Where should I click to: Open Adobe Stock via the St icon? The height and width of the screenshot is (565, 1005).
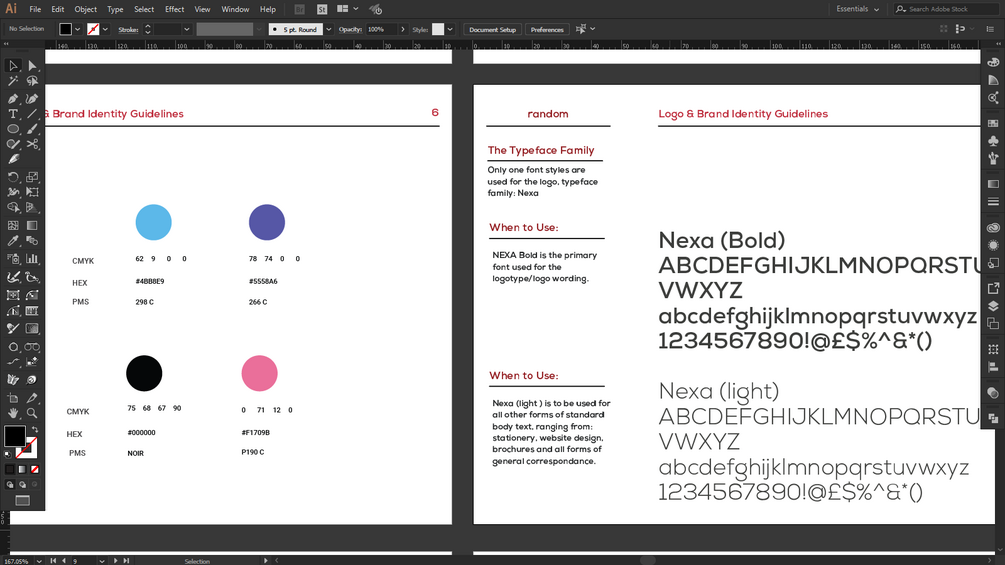(x=322, y=9)
